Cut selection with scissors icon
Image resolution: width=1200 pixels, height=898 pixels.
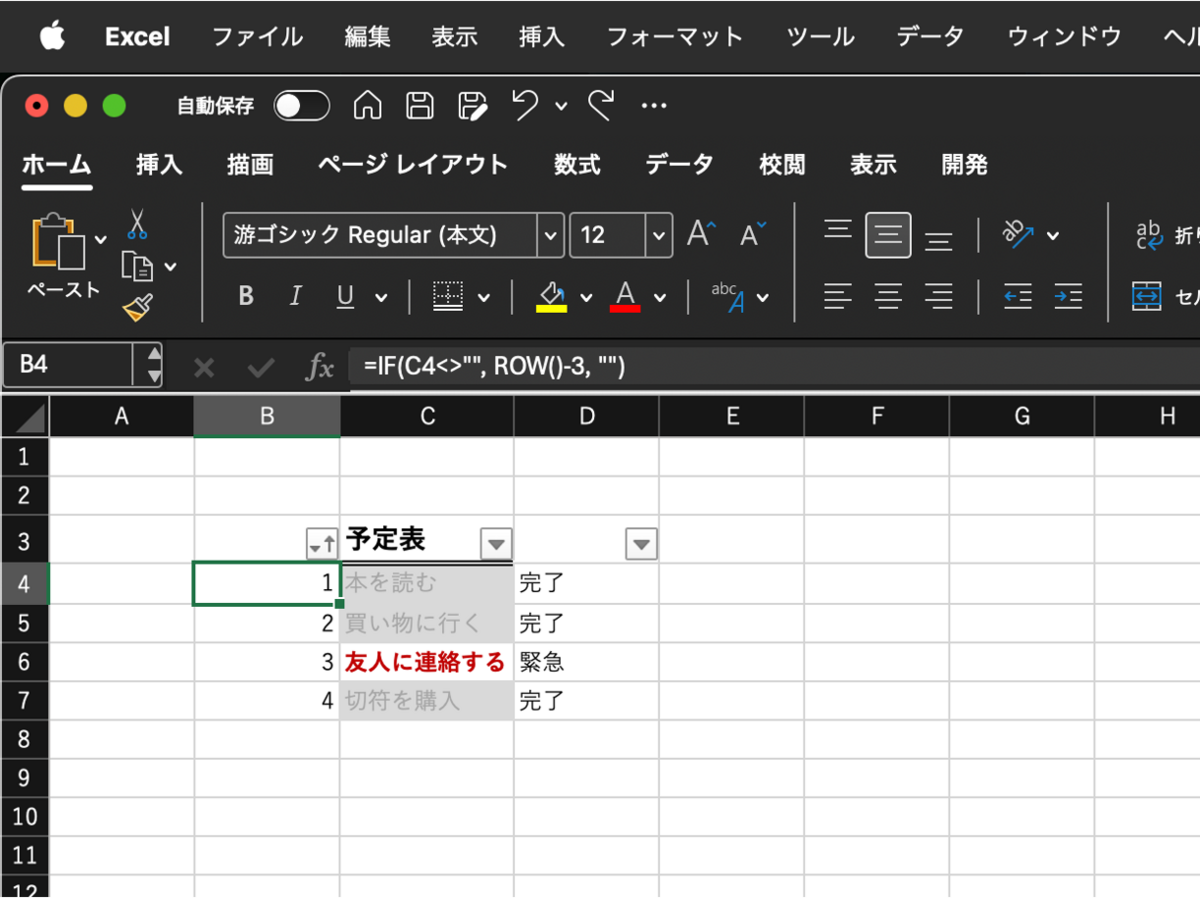tap(137, 224)
